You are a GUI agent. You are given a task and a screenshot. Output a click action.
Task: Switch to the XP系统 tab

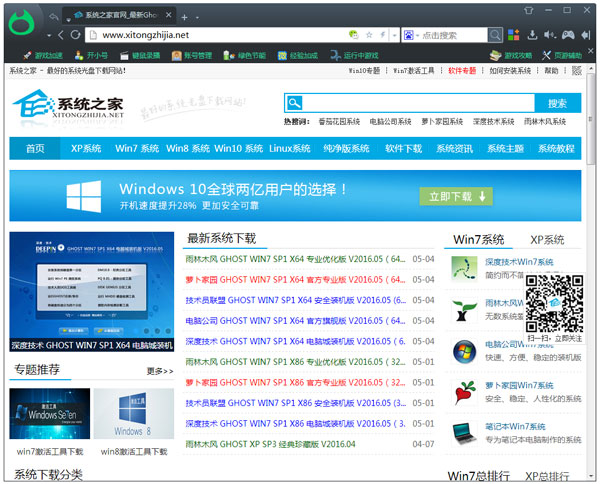click(x=547, y=240)
